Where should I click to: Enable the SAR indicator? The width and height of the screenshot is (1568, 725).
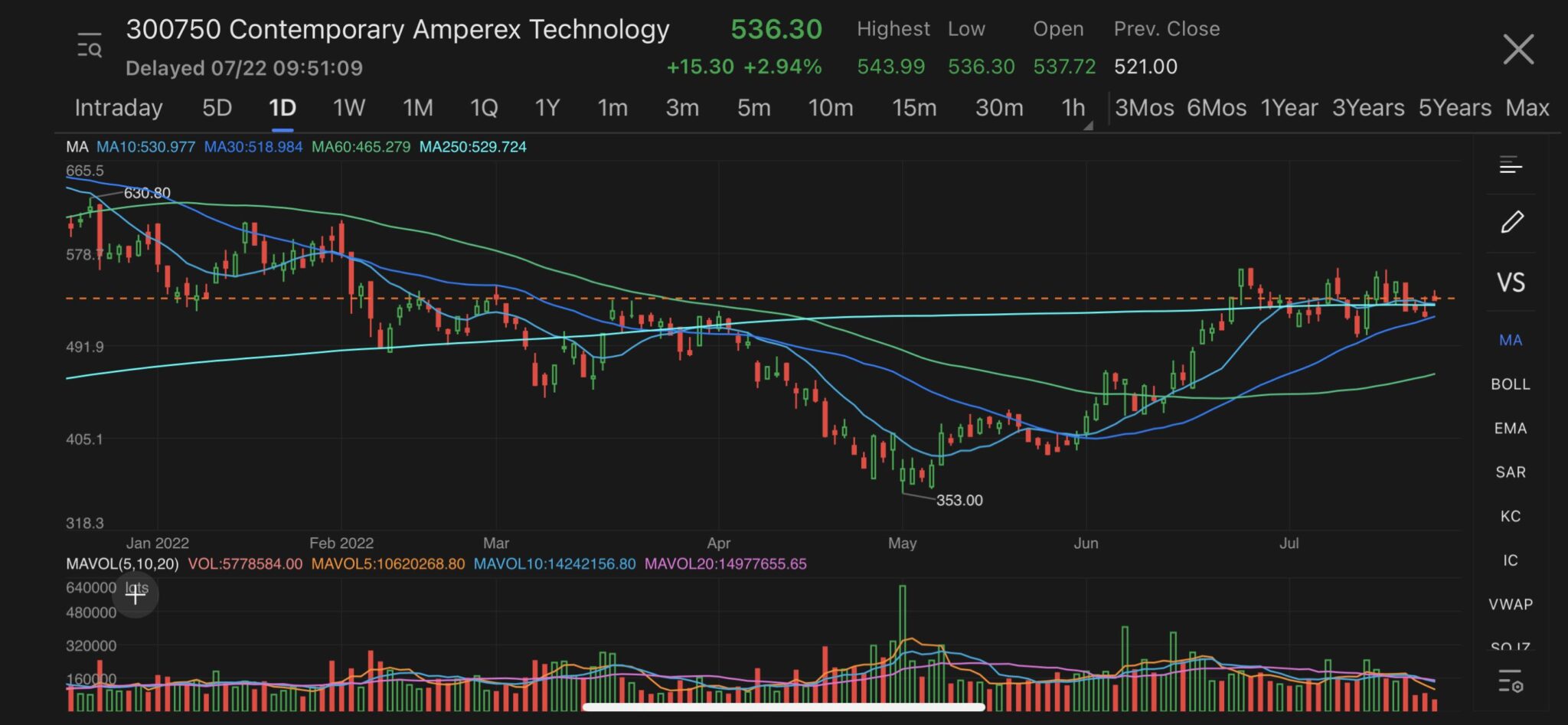coord(1511,472)
